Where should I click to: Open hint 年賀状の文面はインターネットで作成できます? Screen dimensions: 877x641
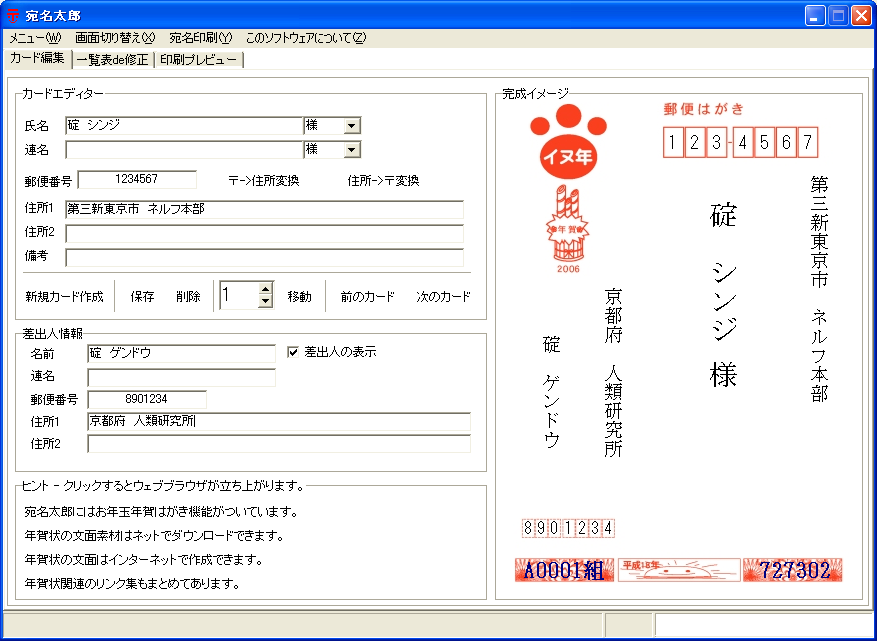143,560
